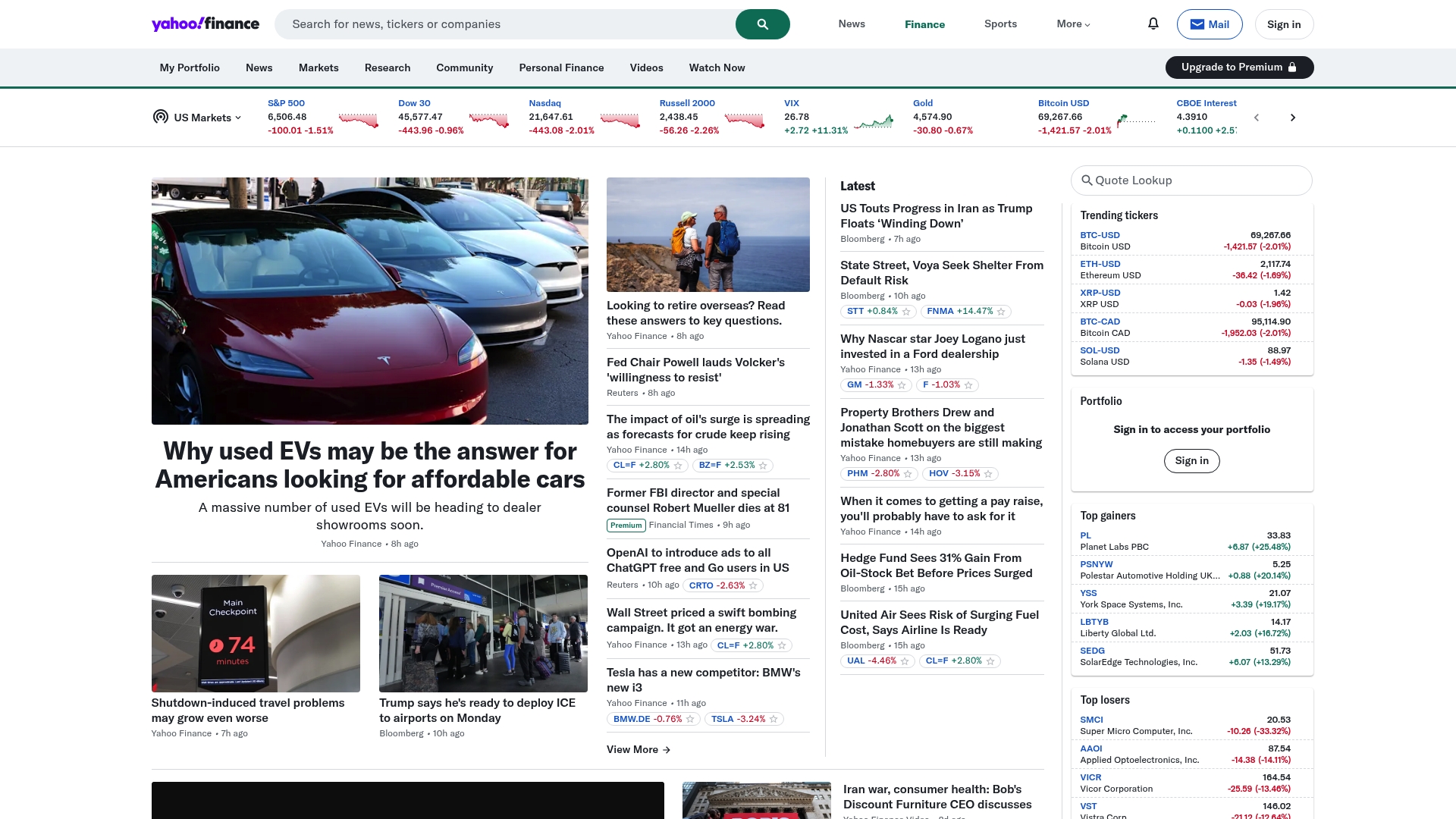The height and width of the screenshot is (819, 1456).
Task: Open the used EVs headline article
Action: [x=369, y=463]
